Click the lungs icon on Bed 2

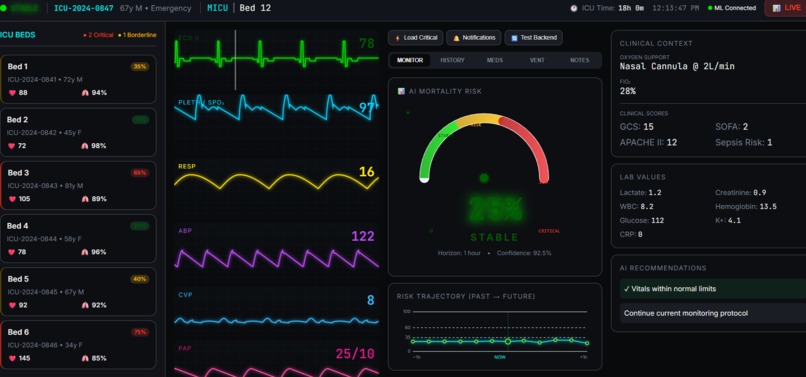click(85, 146)
